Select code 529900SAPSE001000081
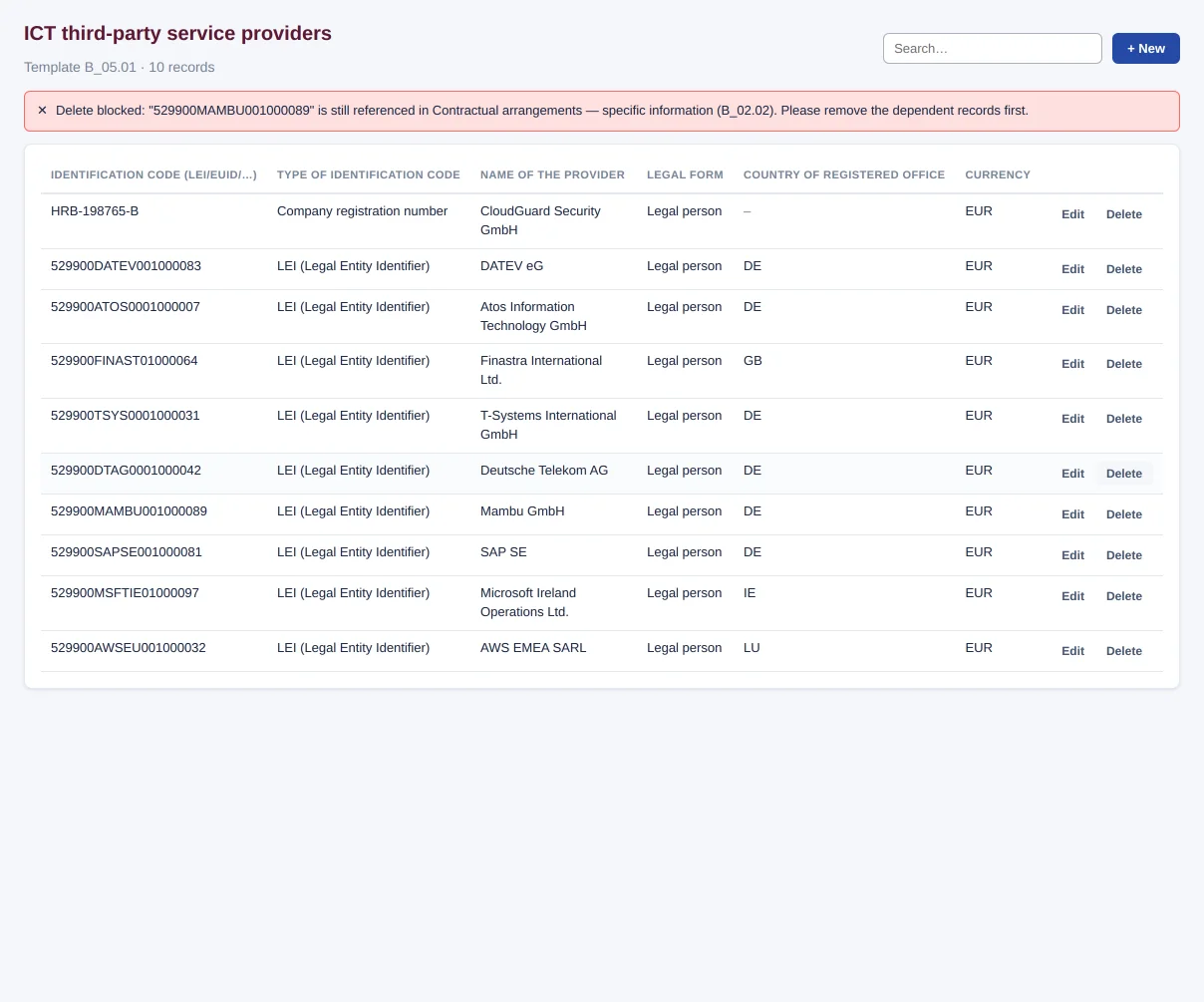The image size is (1204, 1002). [x=127, y=552]
